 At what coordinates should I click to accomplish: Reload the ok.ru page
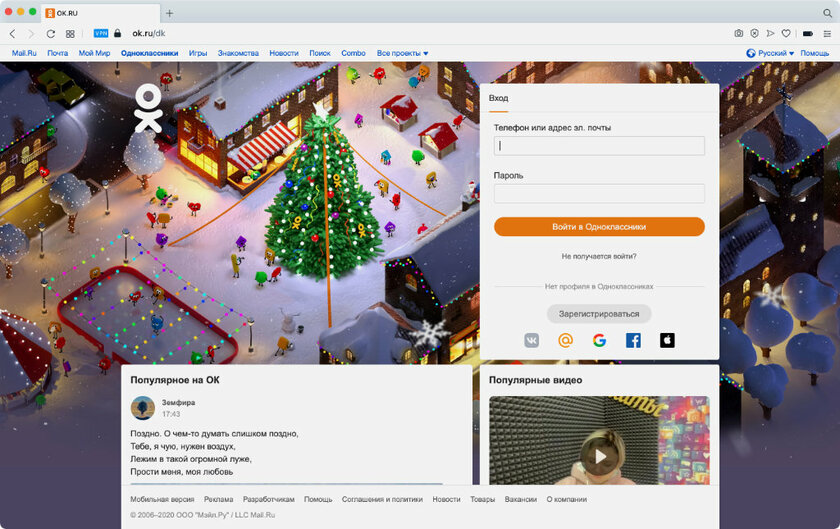click(50, 34)
